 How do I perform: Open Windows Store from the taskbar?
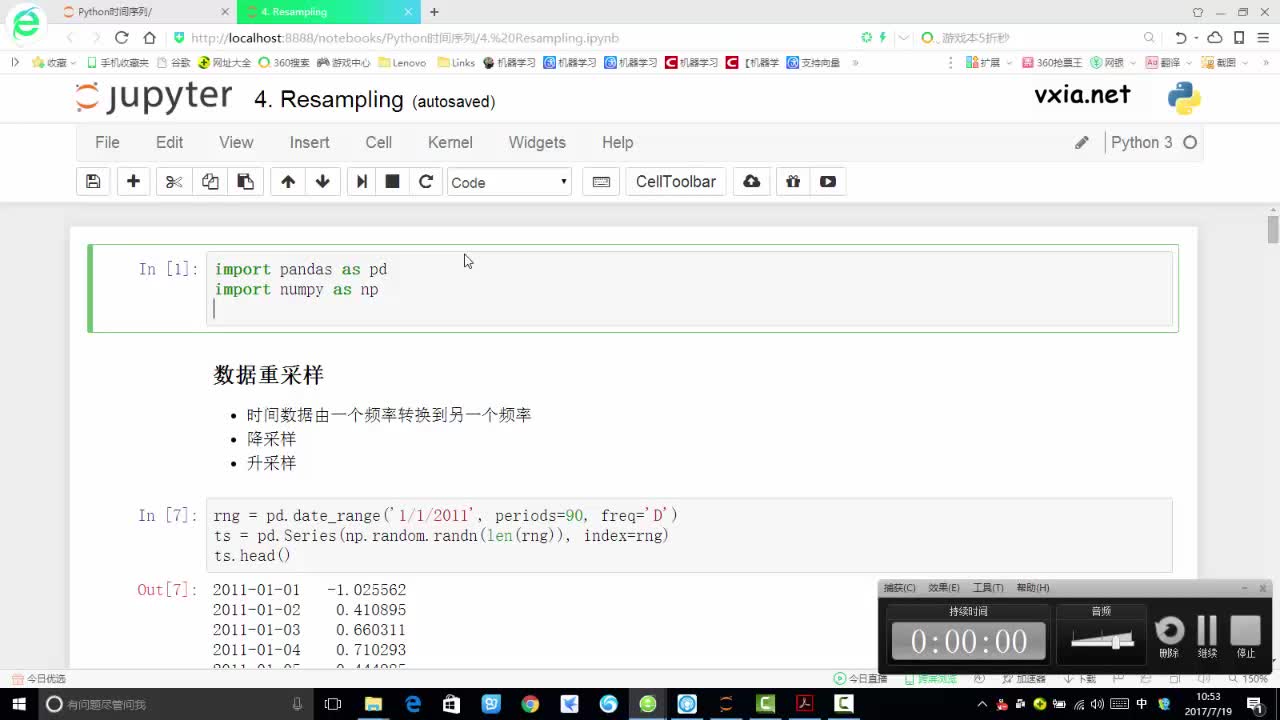pyautogui.click(x=452, y=704)
